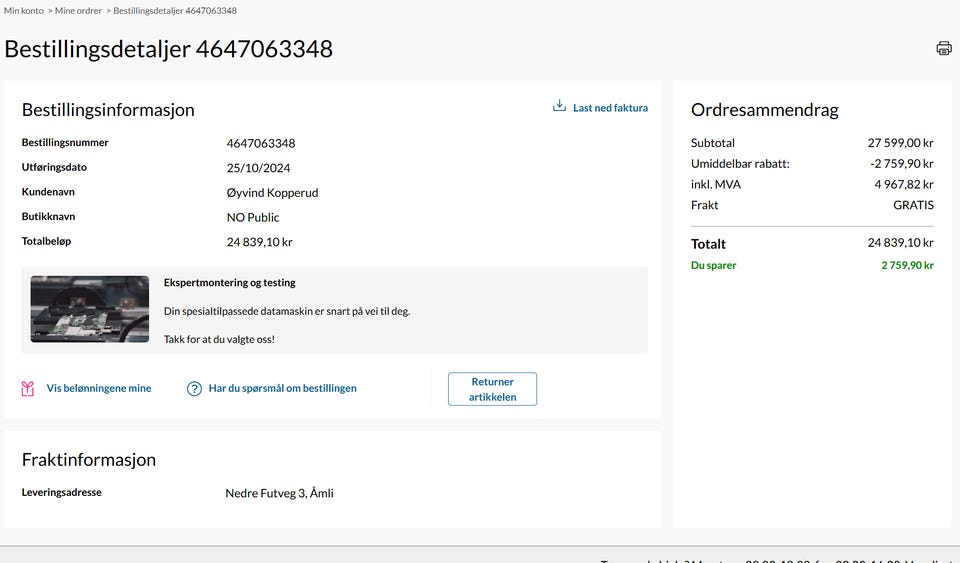Click the inkl. MVA label

(716, 184)
